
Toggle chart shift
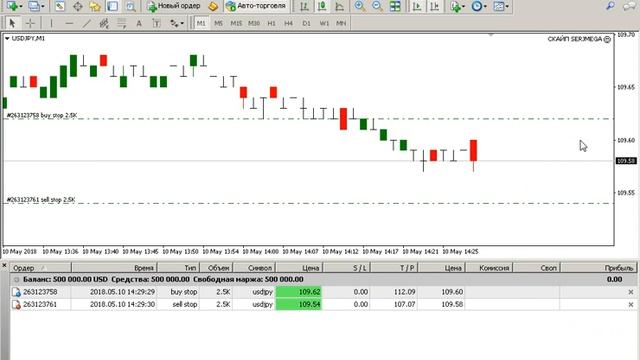point(434,6)
